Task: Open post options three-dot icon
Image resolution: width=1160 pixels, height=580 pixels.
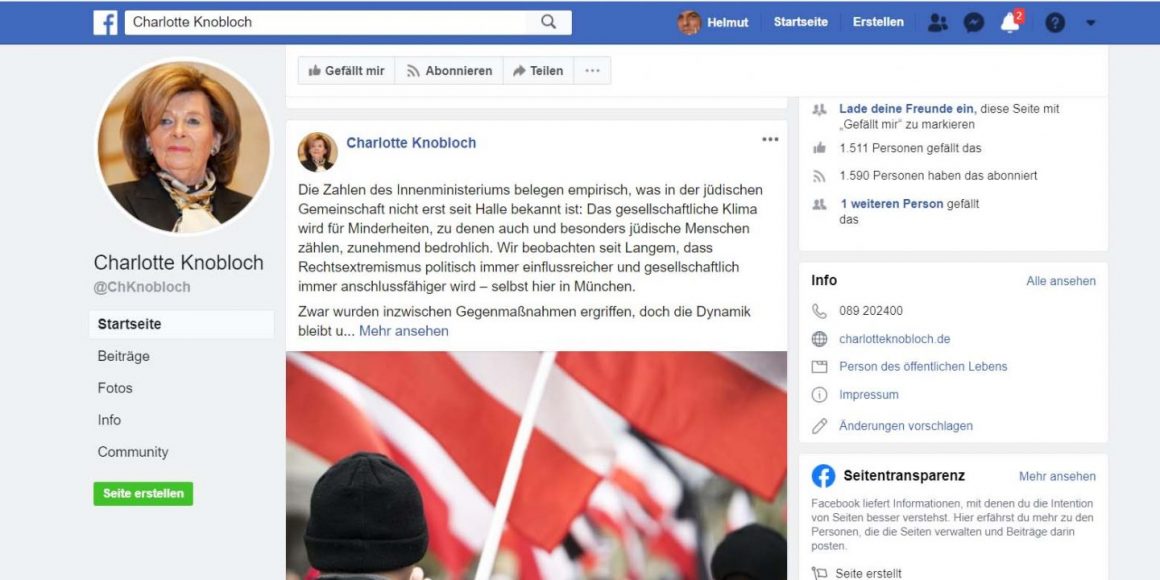Action: tap(770, 139)
